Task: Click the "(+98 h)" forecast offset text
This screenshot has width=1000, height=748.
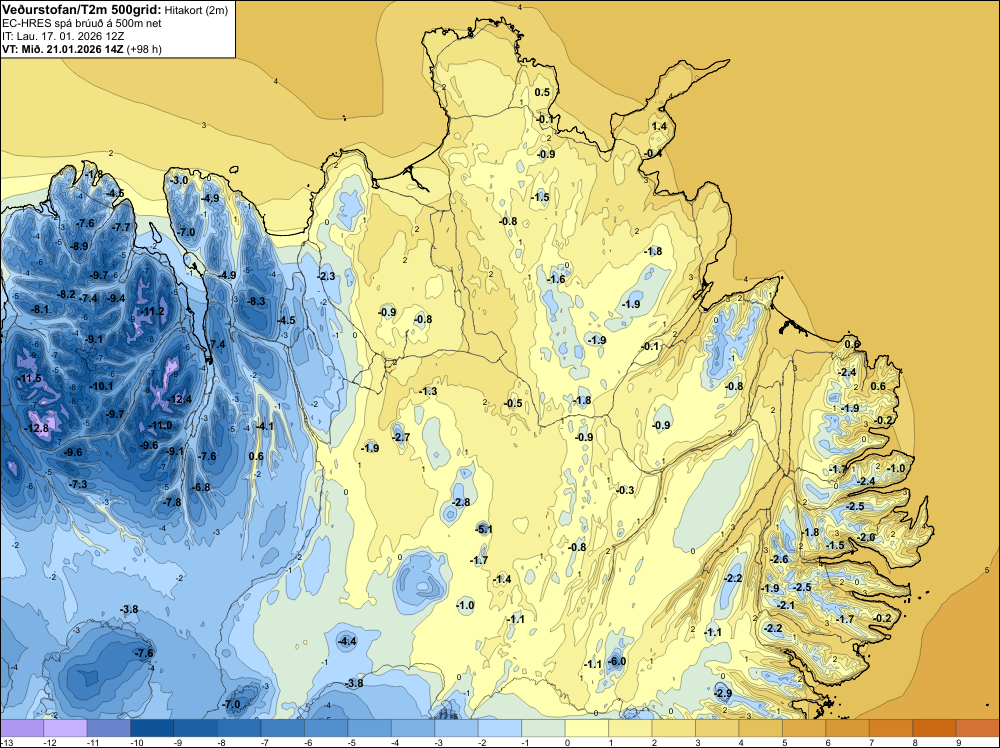Action: pos(144,49)
